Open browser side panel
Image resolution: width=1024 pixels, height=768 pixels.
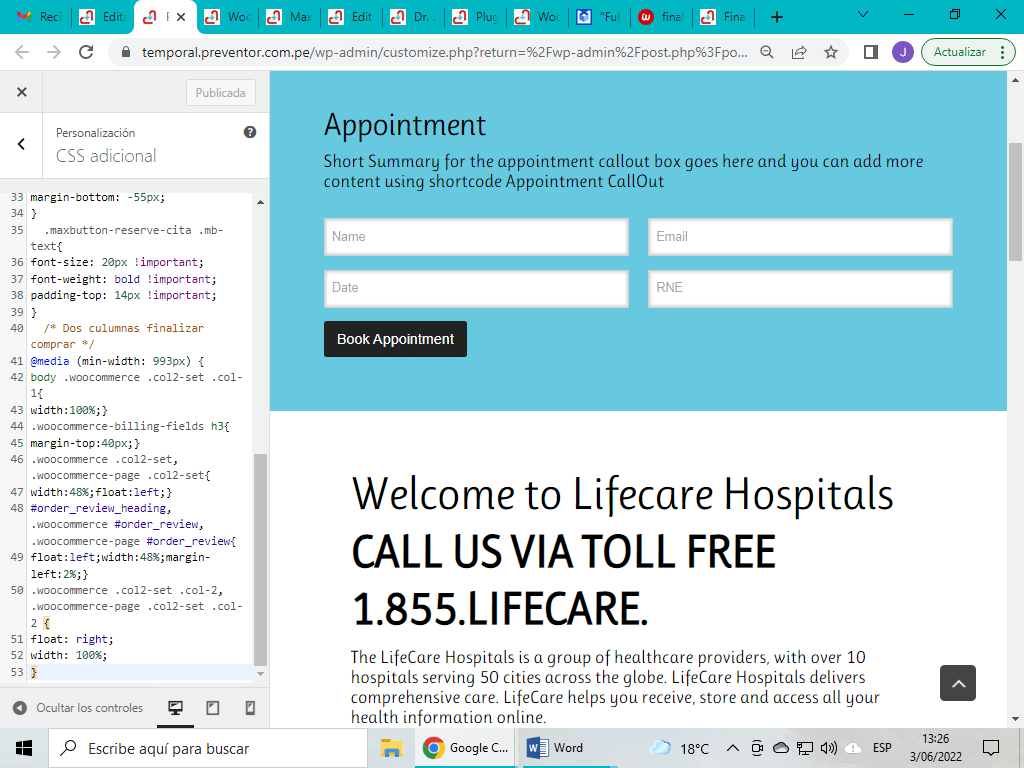[871, 52]
